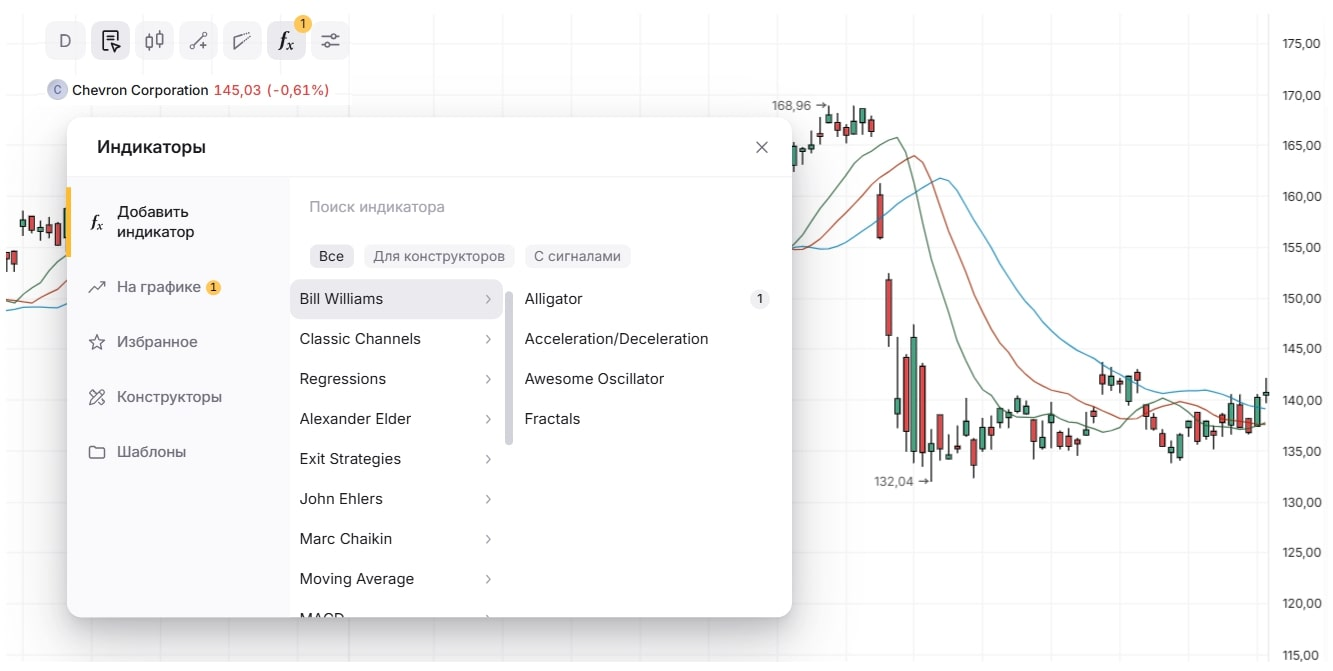
Task: Toggle Для конструкторов filter chip
Action: coord(439,256)
